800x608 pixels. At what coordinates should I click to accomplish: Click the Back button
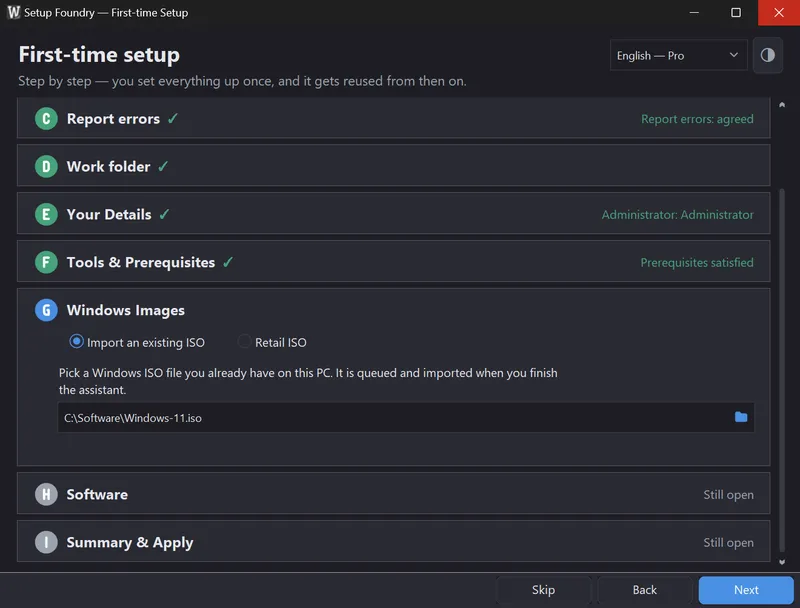[644, 590]
